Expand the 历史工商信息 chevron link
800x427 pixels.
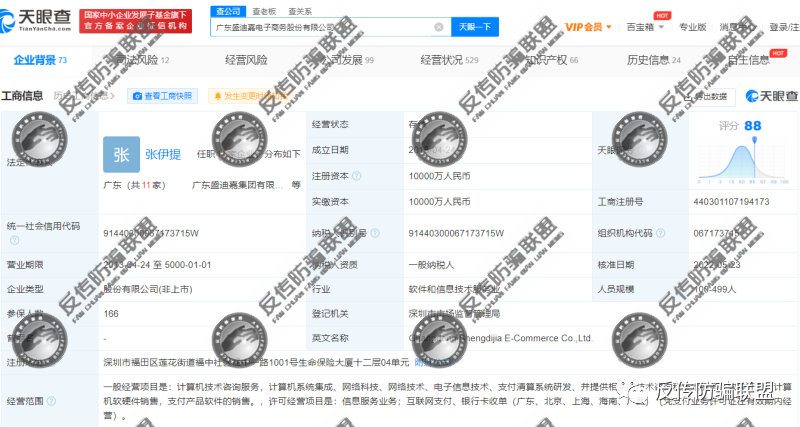tap(84, 96)
